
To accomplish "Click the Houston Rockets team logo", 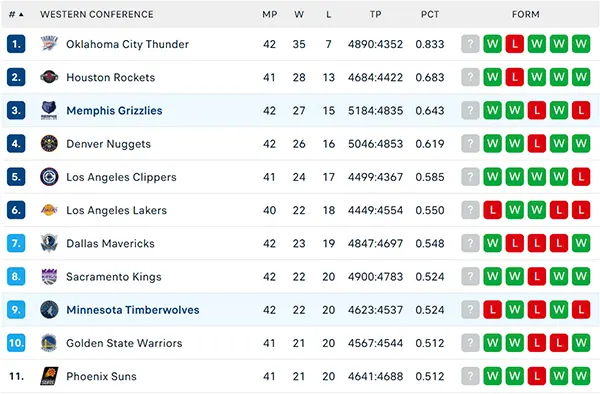I will point(49,77).
